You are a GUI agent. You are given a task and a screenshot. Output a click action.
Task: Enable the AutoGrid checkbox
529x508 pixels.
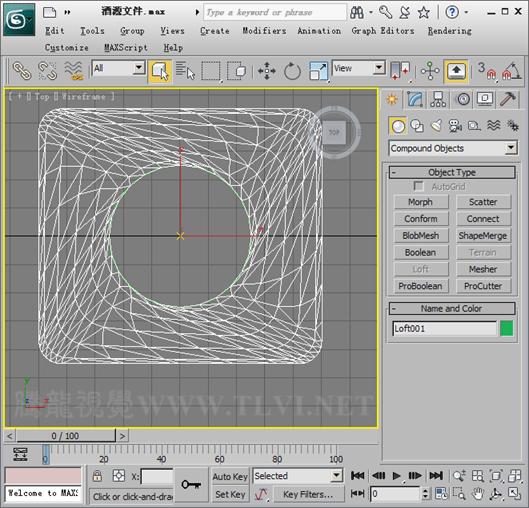[418, 186]
